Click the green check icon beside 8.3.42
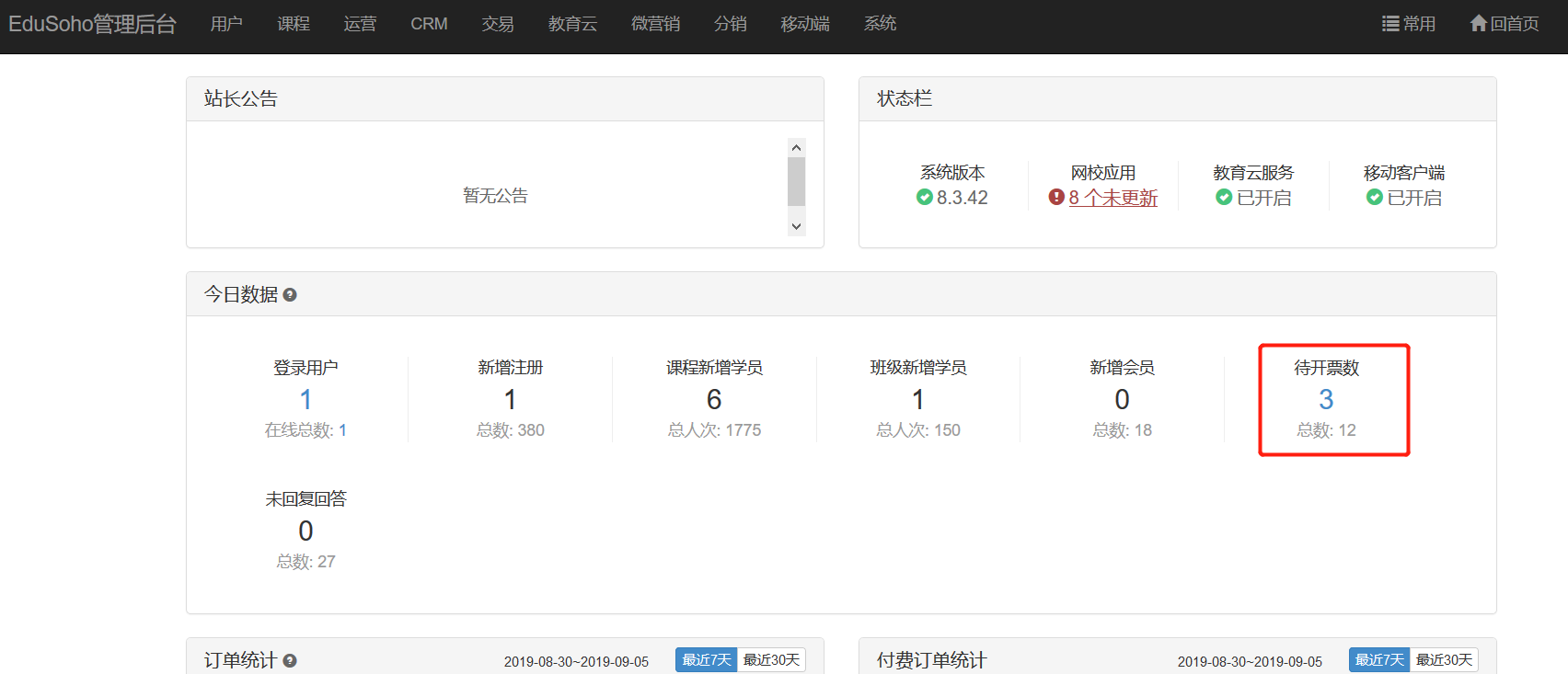This screenshot has height=674, width=1568. click(x=925, y=197)
